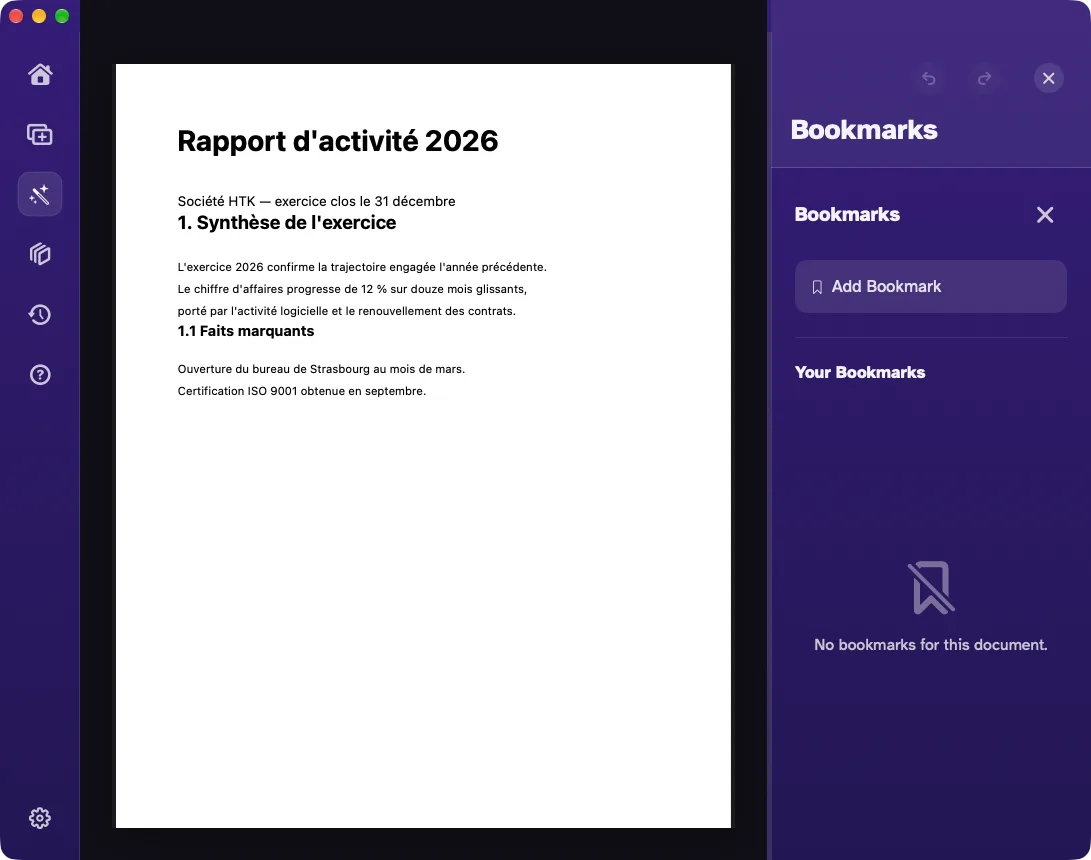Go to the Home screen icon
This screenshot has width=1091, height=860.
coord(40,74)
